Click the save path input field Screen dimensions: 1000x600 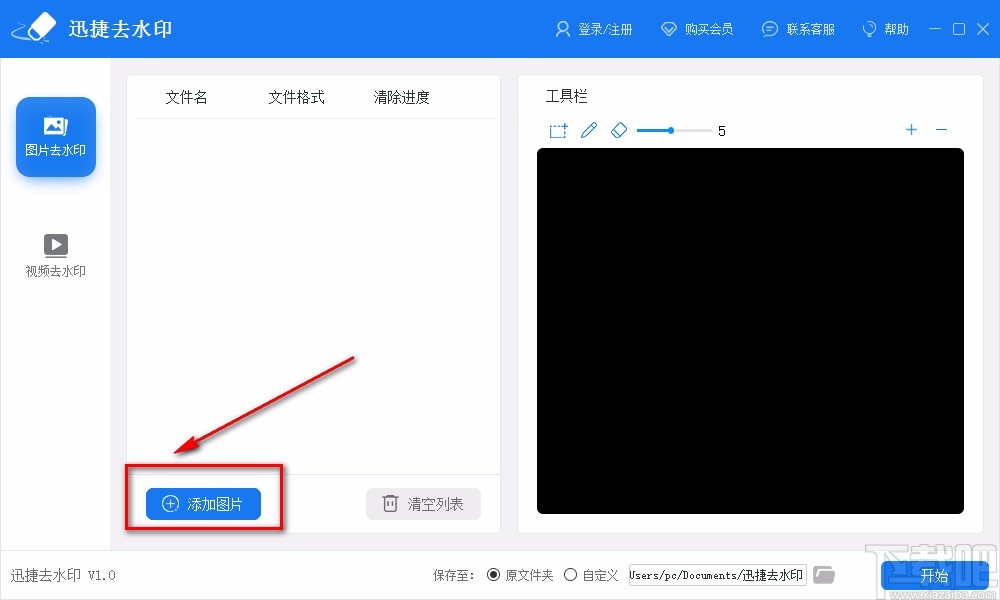click(x=717, y=575)
